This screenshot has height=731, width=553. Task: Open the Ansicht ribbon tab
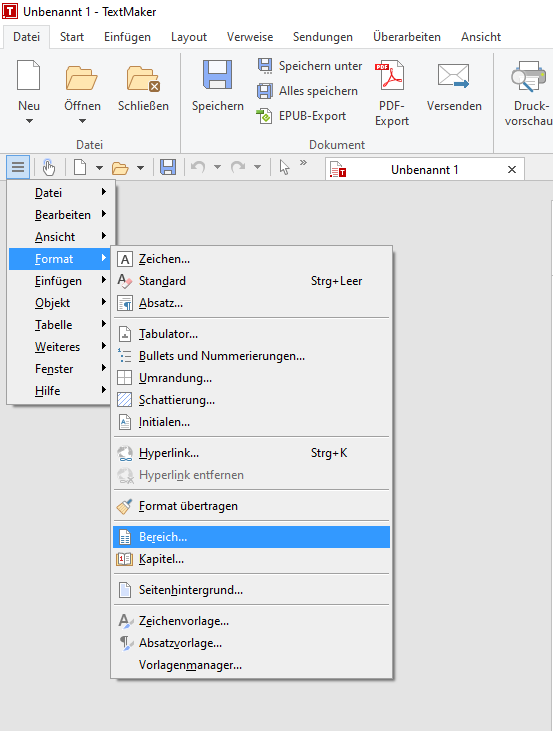(x=481, y=37)
